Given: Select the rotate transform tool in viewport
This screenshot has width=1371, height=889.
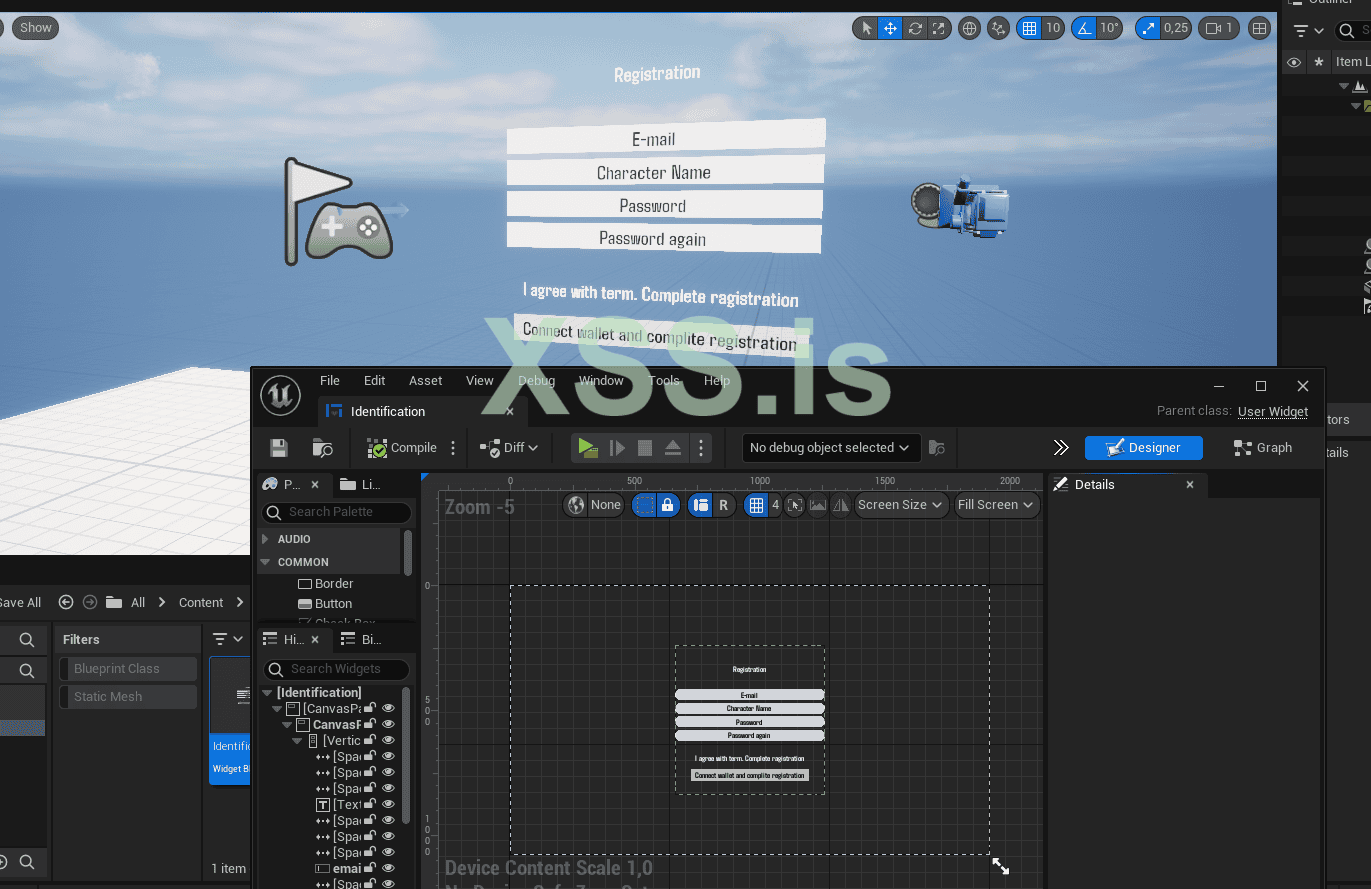Looking at the screenshot, I should coord(915,28).
